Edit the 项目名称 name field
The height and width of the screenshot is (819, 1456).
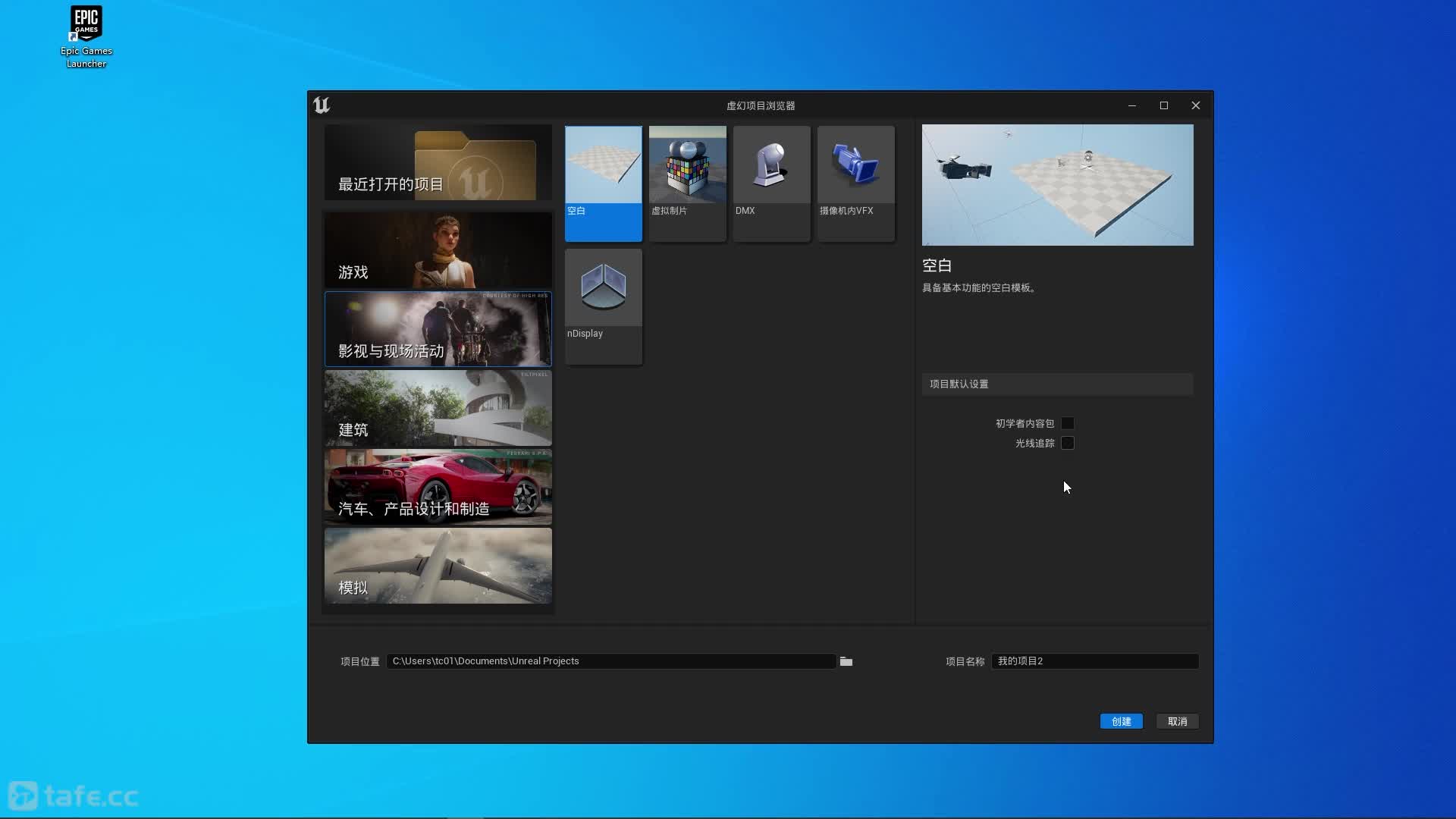(x=1095, y=661)
